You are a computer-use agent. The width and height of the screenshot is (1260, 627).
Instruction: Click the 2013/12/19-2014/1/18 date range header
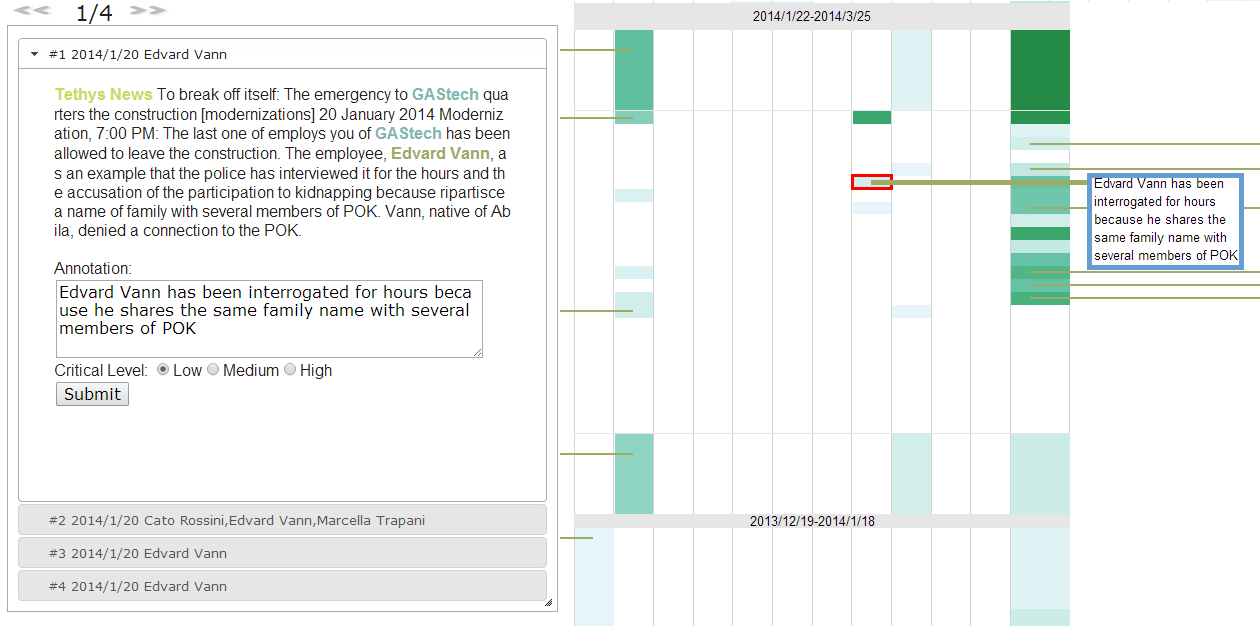(812, 521)
